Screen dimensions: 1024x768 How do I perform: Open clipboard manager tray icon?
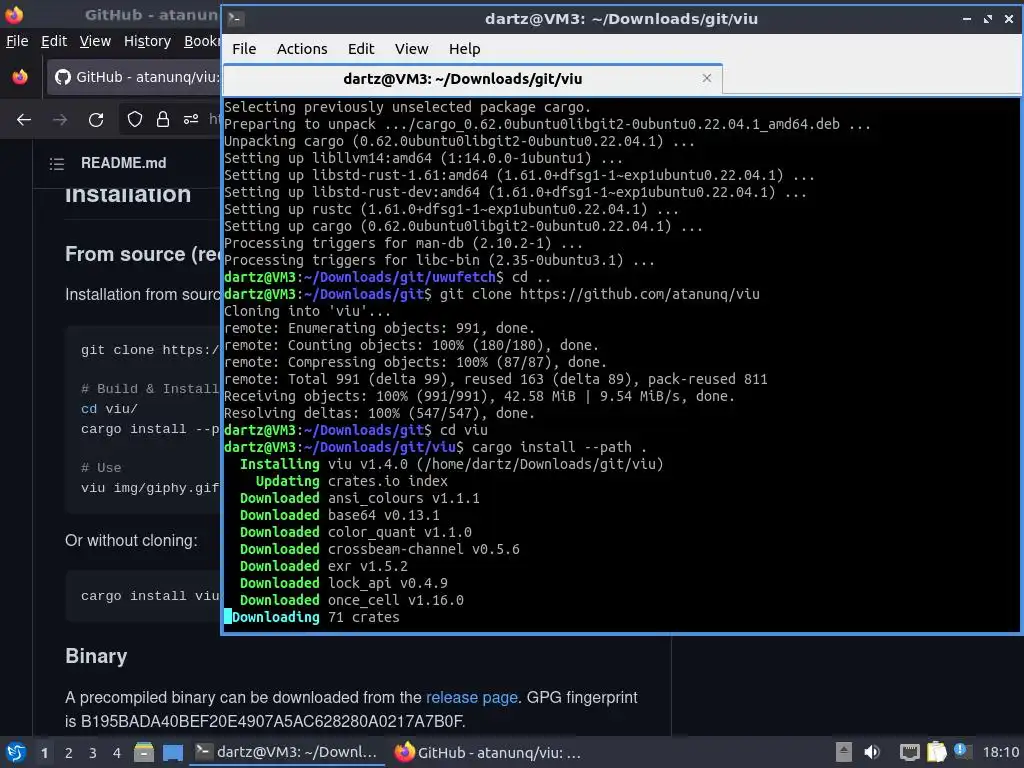click(936, 752)
